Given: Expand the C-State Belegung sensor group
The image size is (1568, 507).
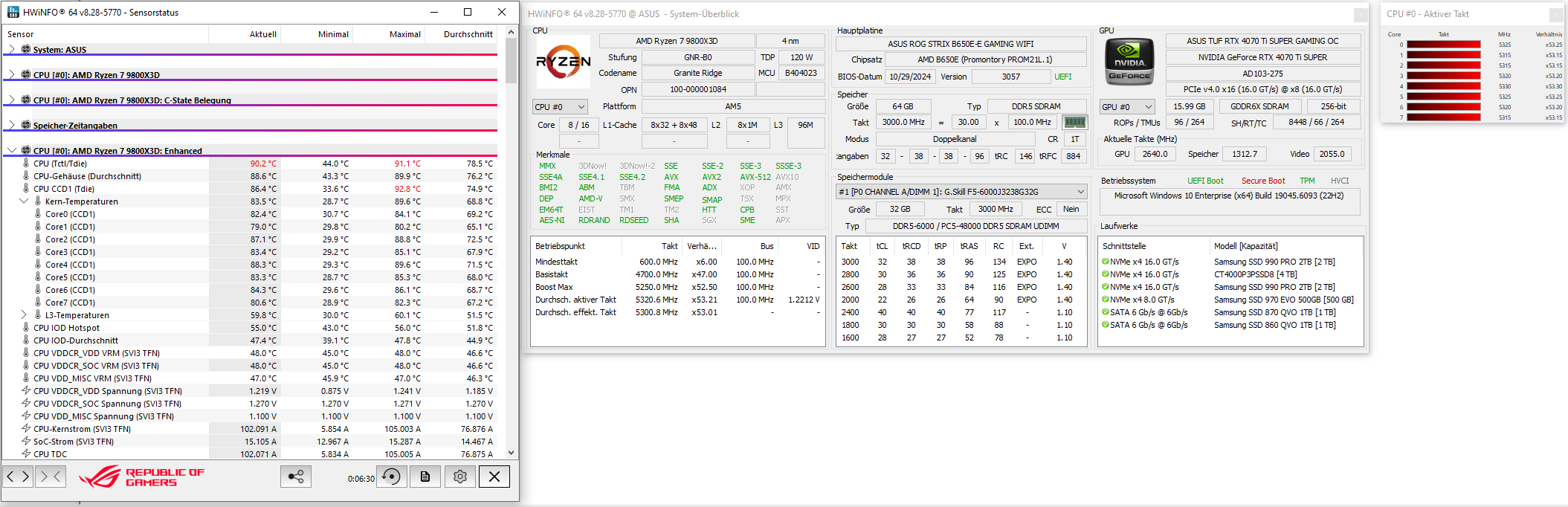Looking at the screenshot, I should pyautogui.click(x=12, y=100).
